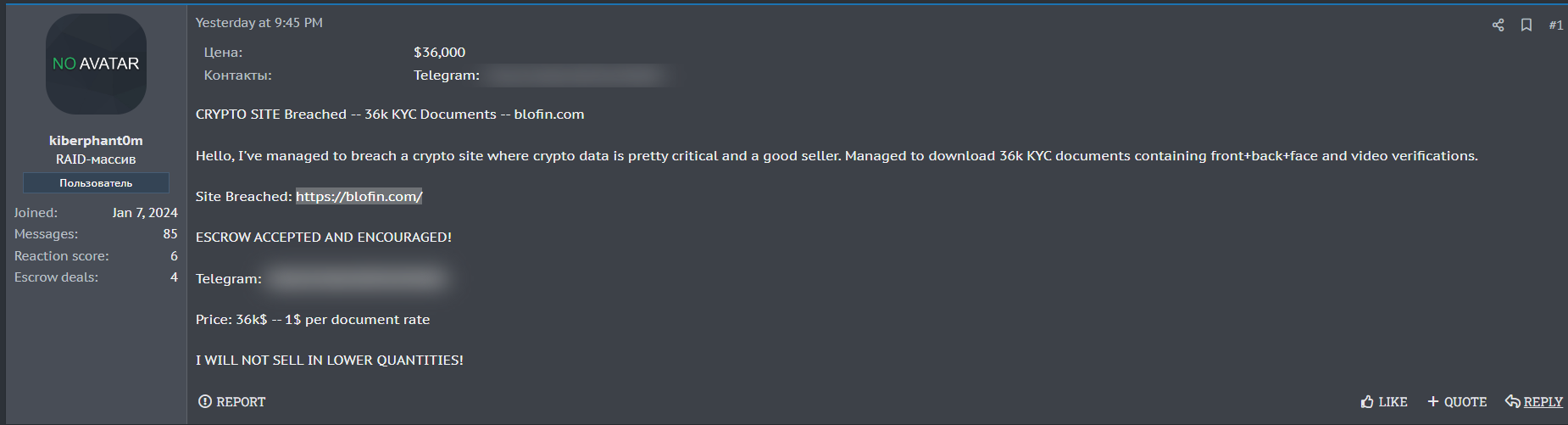Click the Пользователь user badge

pyautogui.click(x=96, y=183)
